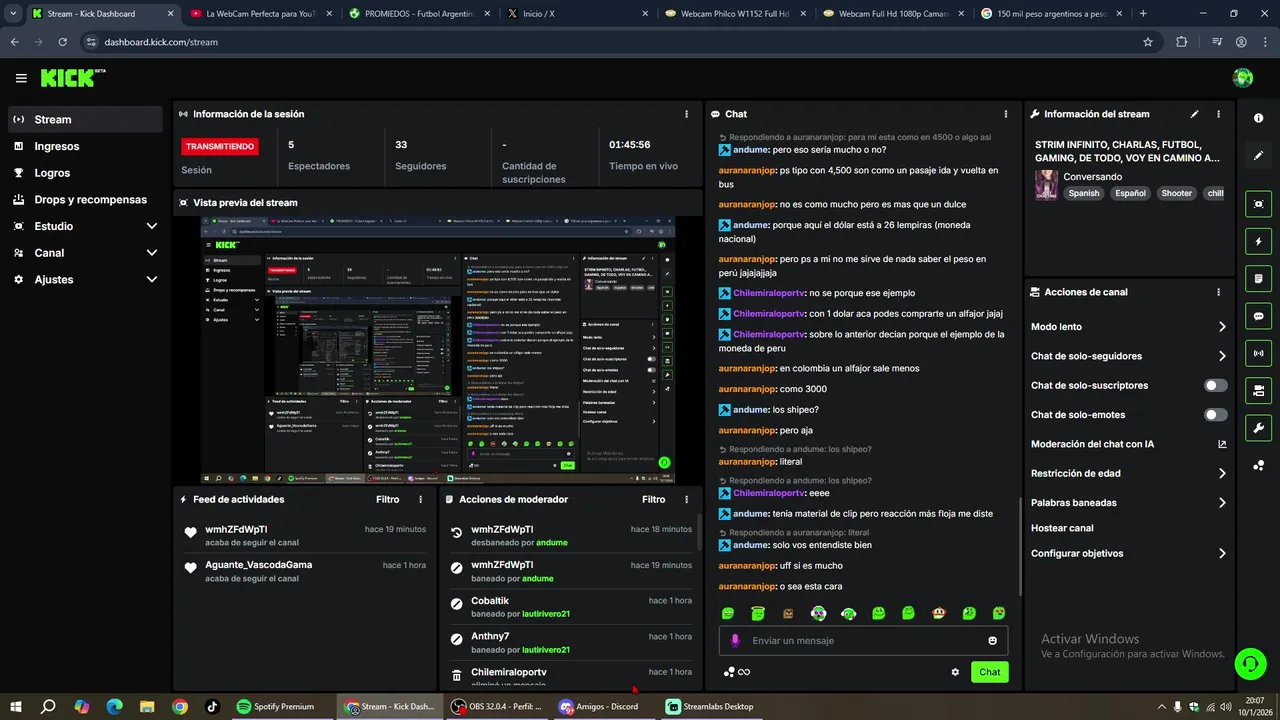Open the info icon in right sidebar
Image resolution: width=1280 pixels, height=720 pixels.
[1258, 118]
